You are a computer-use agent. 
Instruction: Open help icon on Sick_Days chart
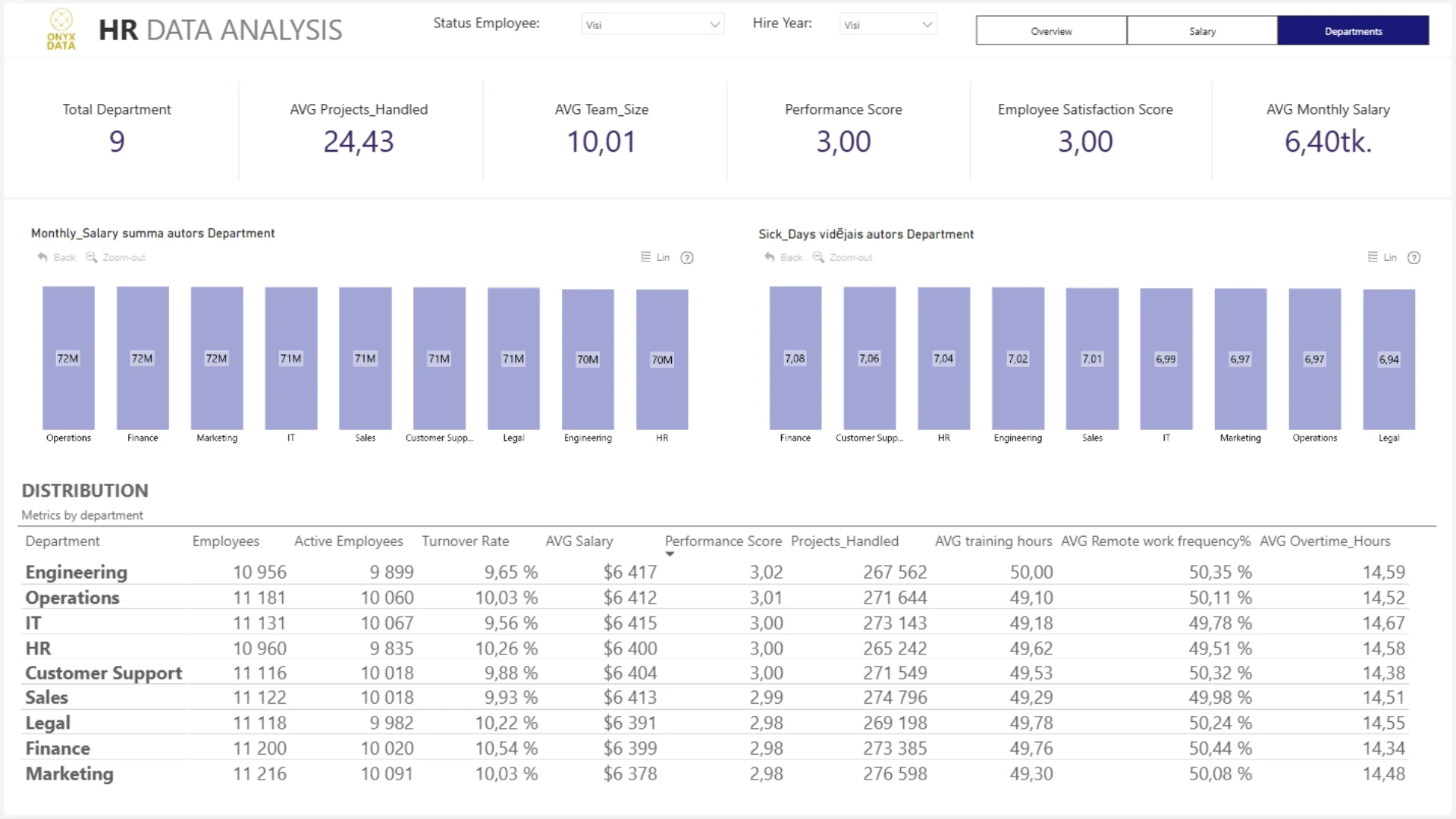pos(1414,258)
